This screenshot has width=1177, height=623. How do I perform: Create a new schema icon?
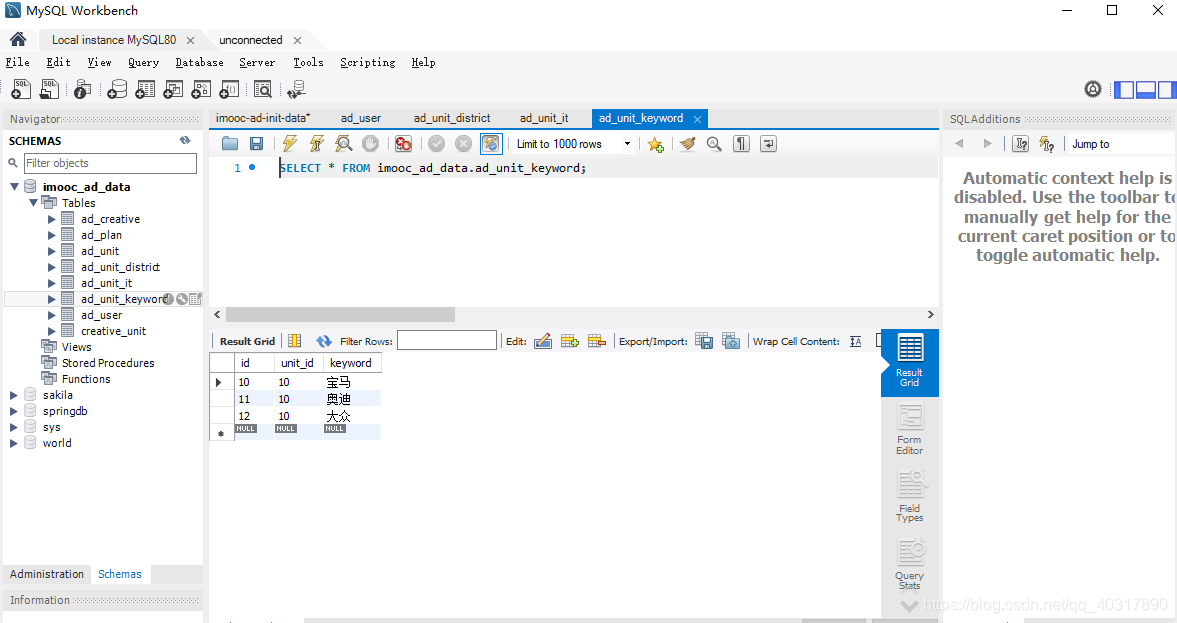pyautogui.click(x=117, y=89)
